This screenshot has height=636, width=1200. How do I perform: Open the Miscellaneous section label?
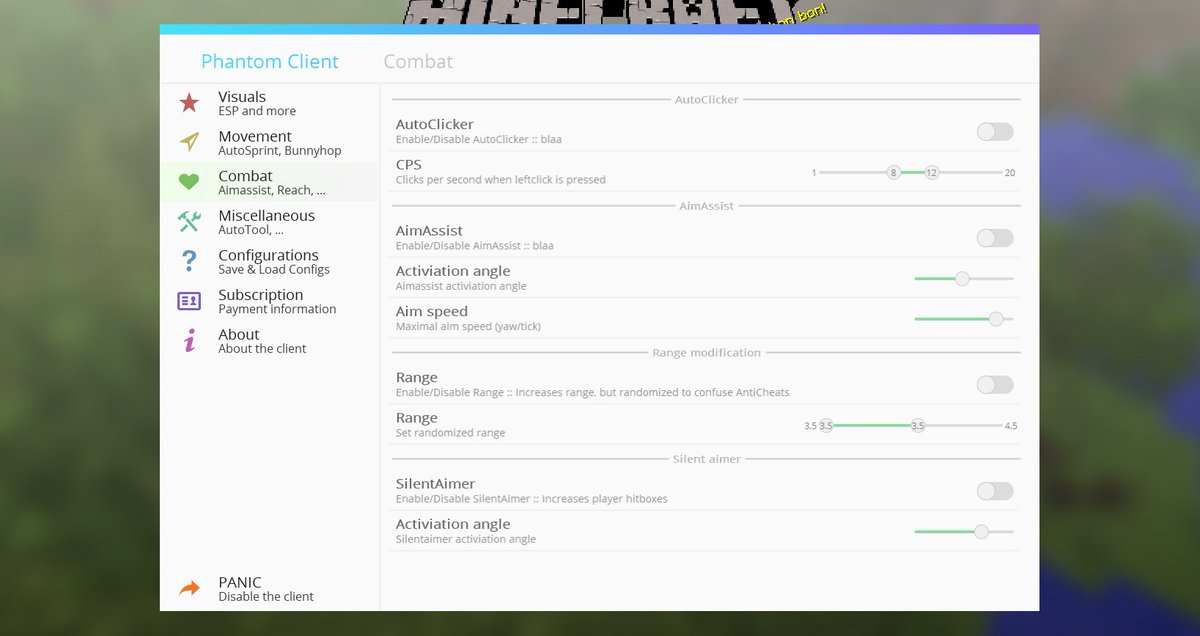click(266, 222)
